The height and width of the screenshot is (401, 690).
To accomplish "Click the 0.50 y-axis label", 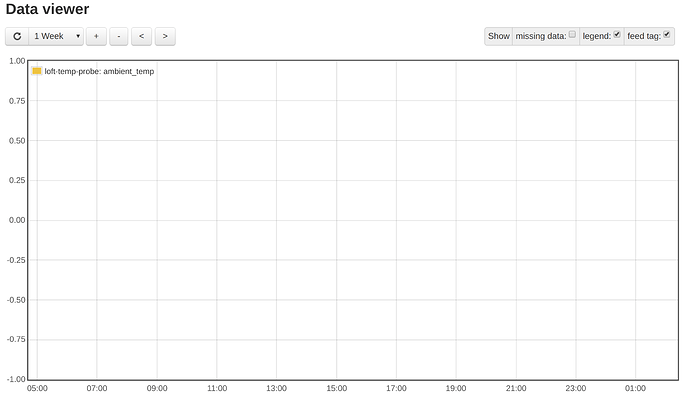I will [x=17, y=141].
